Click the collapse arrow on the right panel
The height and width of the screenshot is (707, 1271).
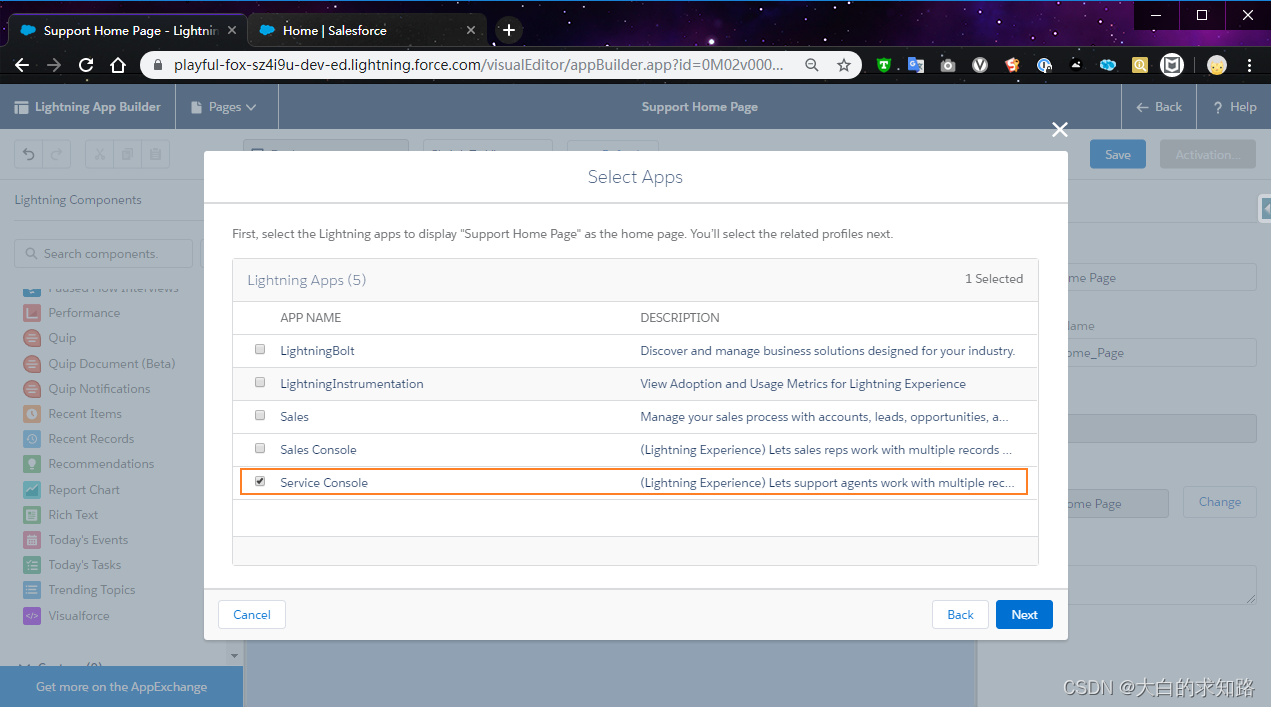click(x=1265, y=207)
